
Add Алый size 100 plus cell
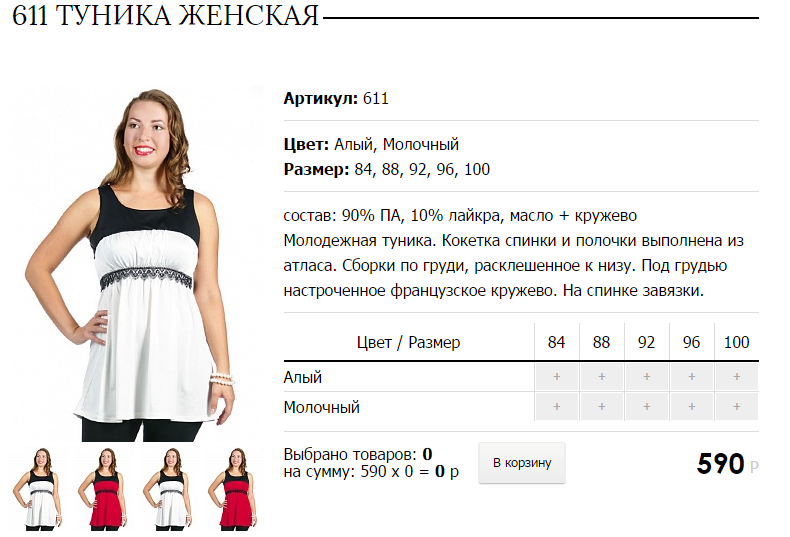pos(737,377)
